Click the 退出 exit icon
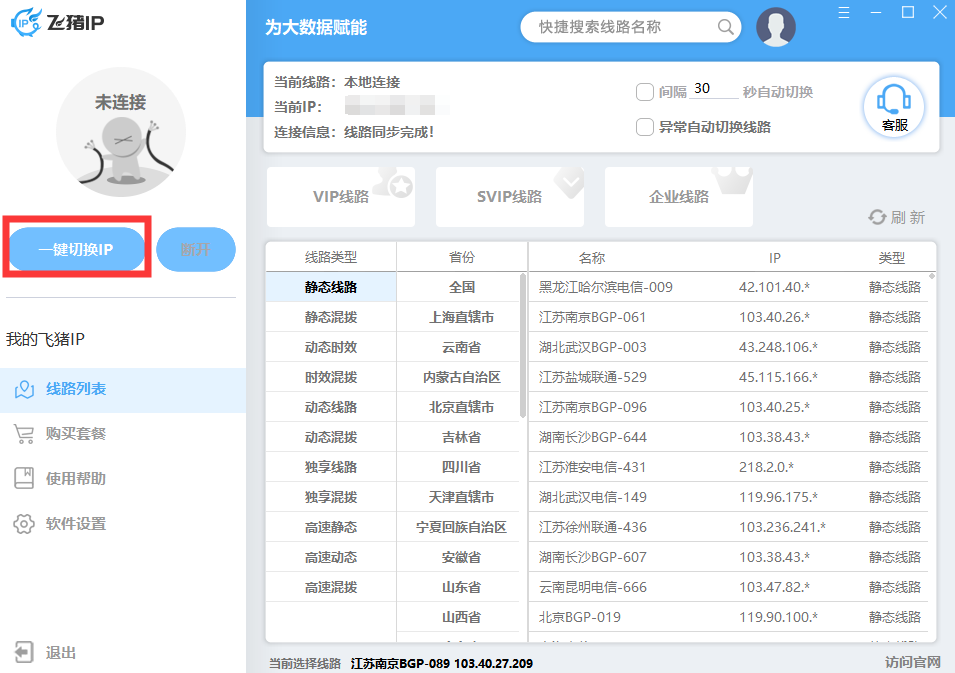The width and height of the screenshot is (955, 673). coord(24,652)
